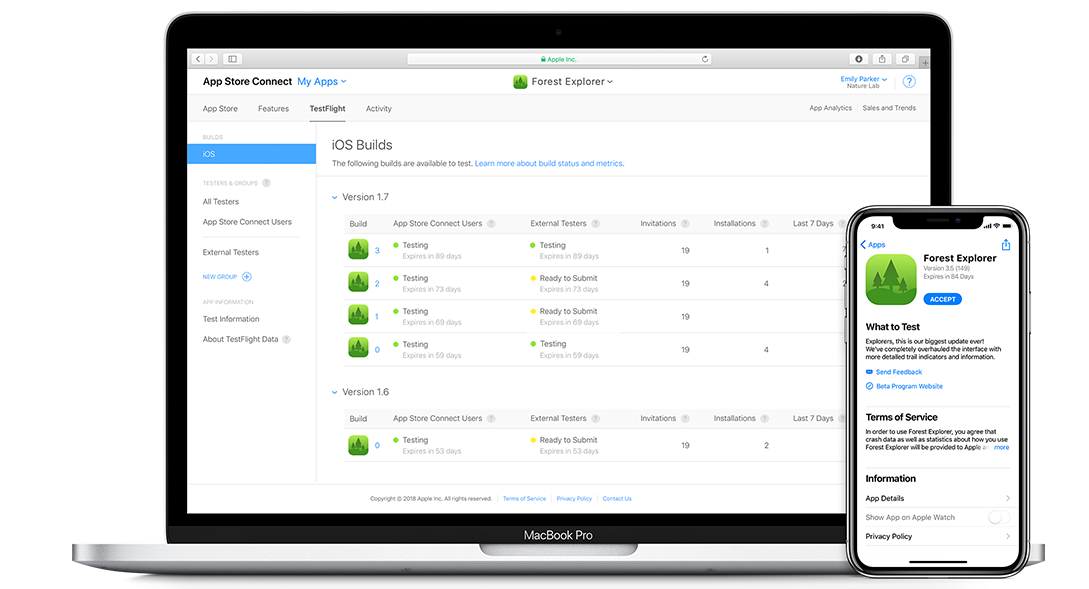Click the Forest Explorer icon for build 3
Viewport: 1089px width, 589px height.
pyautogui.click(x=358, y=250)
